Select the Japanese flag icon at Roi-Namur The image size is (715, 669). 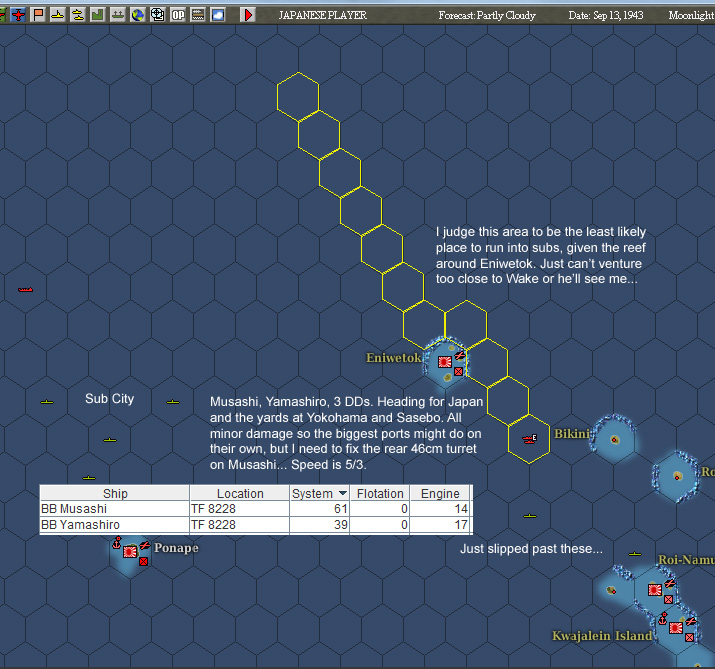coord(655,590)
